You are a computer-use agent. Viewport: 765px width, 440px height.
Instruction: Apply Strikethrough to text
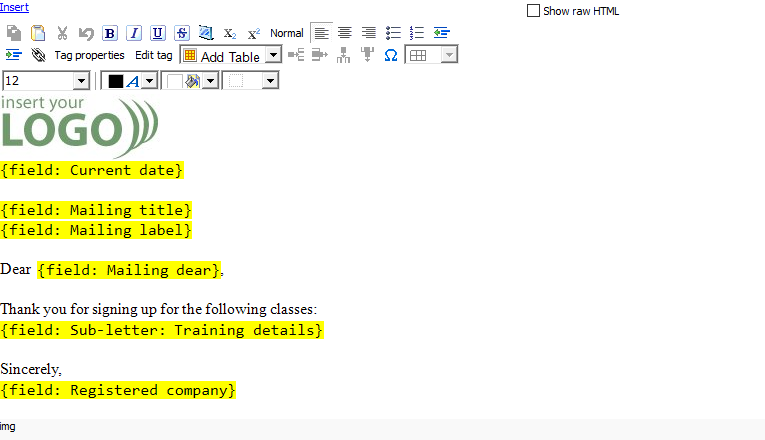(182, 33)
